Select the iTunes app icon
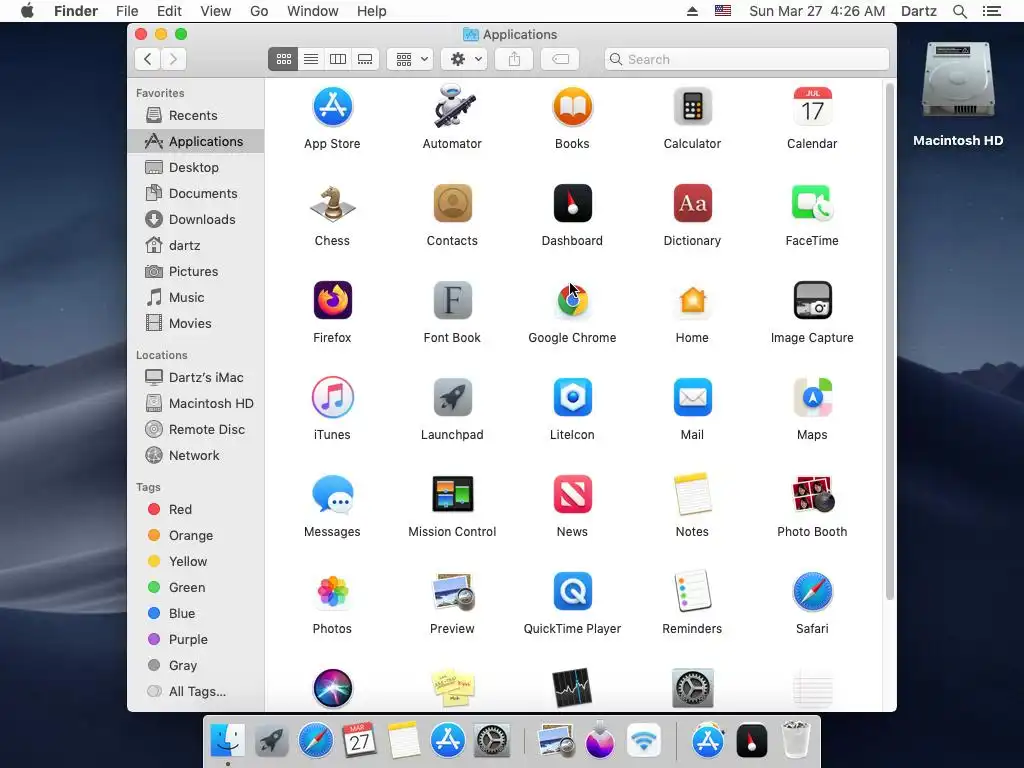The width and height of the screenshot is (1024, 768). pos(332,397)
